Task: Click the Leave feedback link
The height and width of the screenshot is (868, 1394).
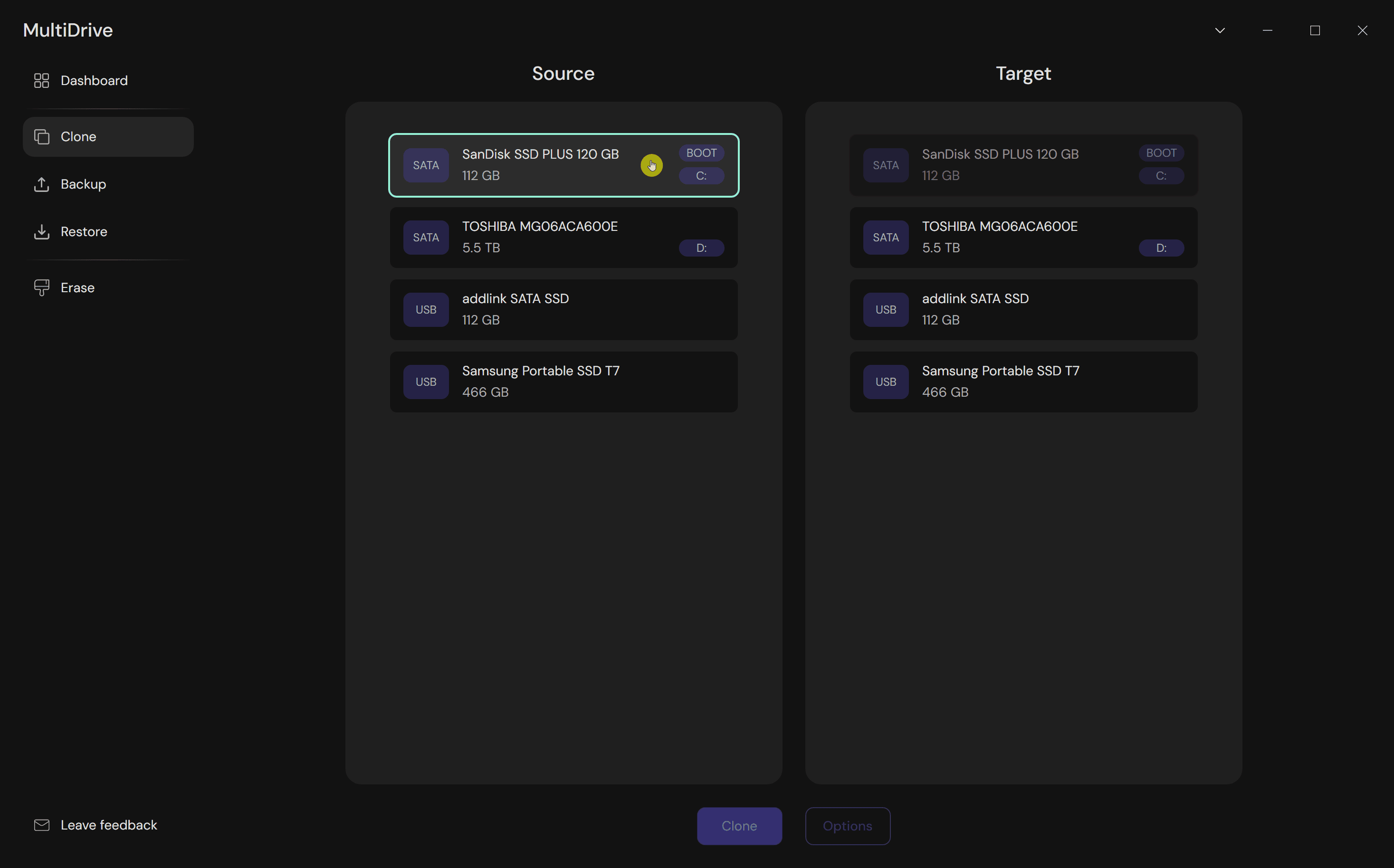Action: click(108, 825)
